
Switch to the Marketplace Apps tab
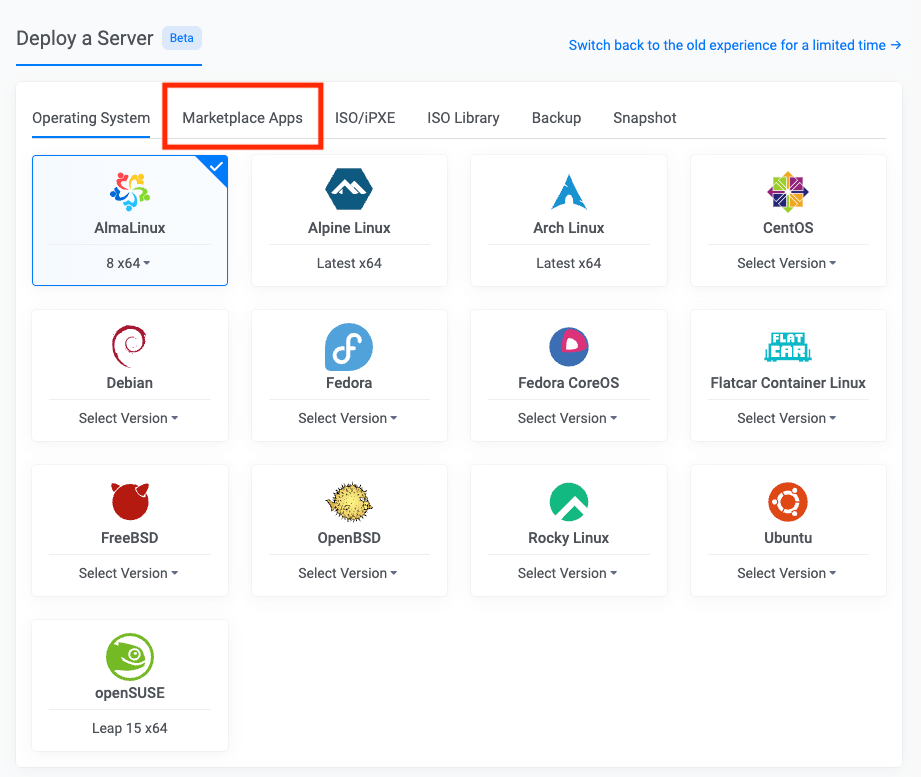(x=243, y=118)
